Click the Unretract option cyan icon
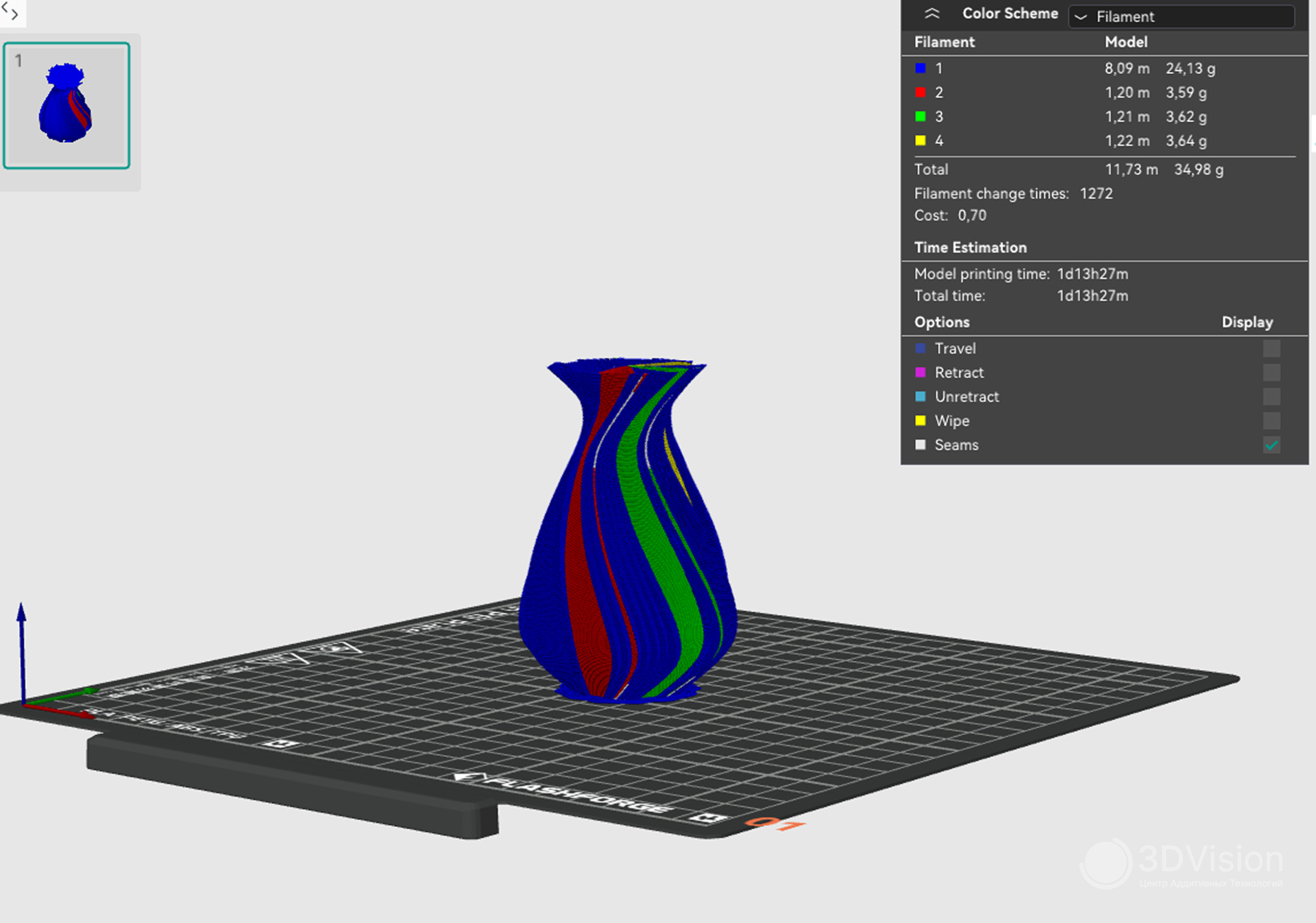 click(921, 396)
